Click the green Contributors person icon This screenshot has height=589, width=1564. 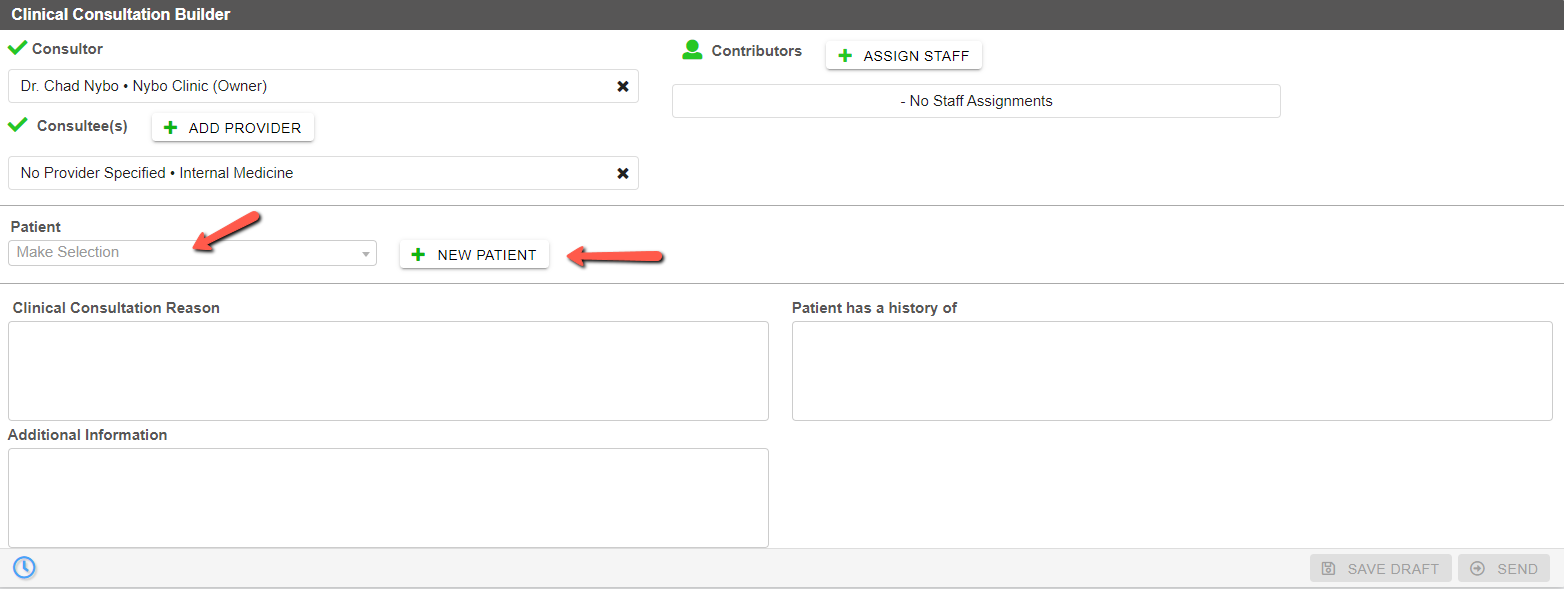691,50
